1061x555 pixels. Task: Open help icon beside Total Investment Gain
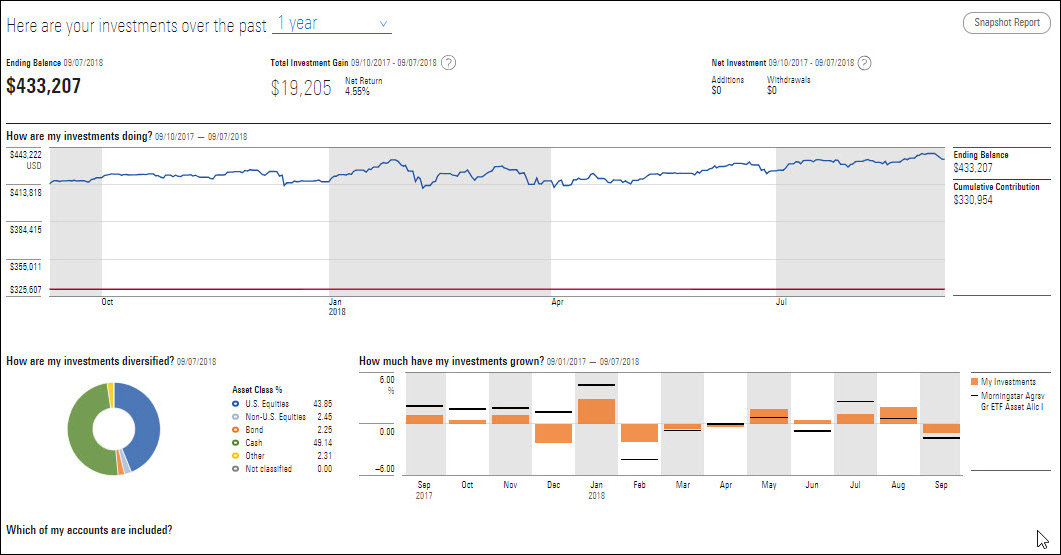click(449, 63)
